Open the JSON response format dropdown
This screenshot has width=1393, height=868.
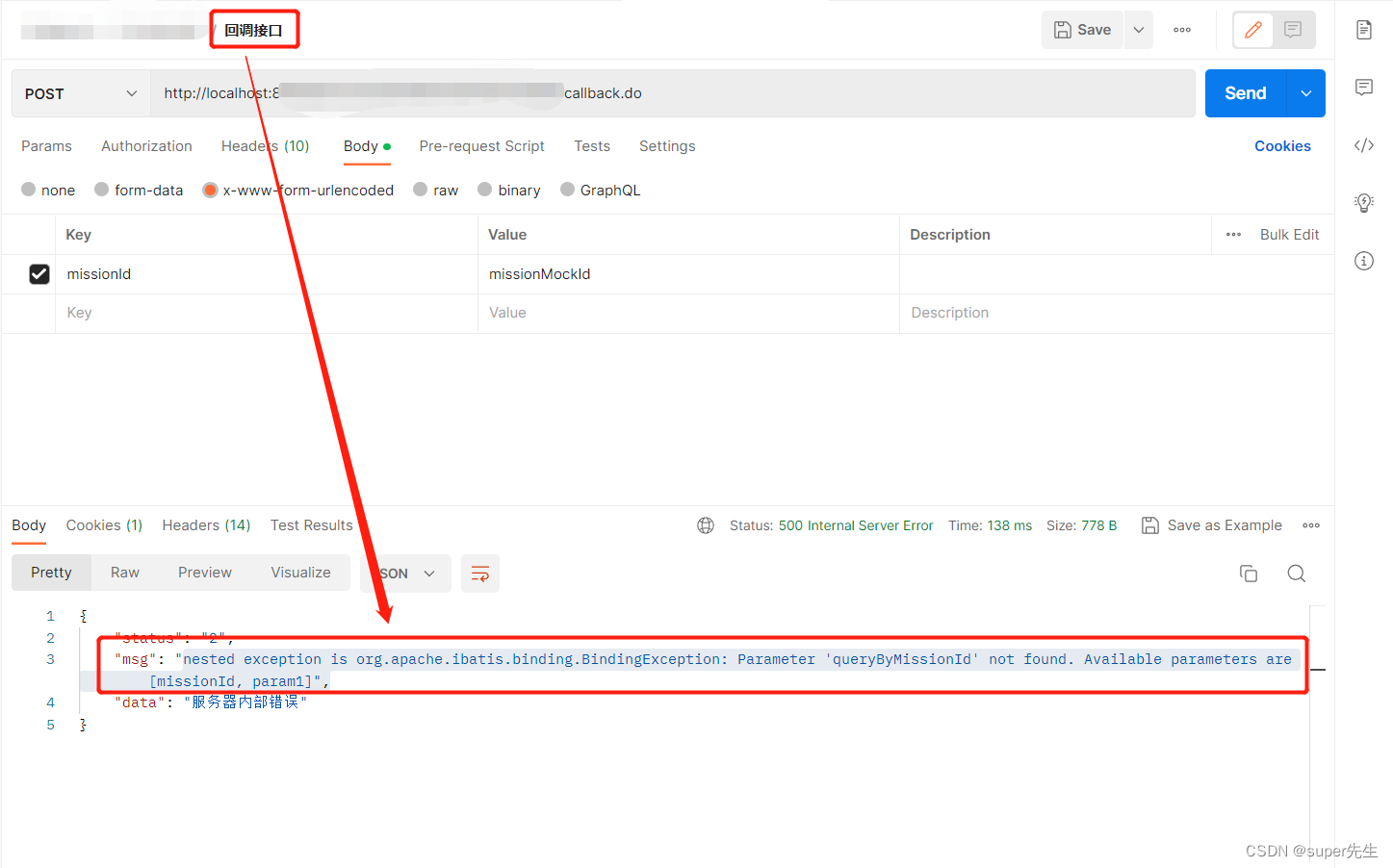coord(406,574)
